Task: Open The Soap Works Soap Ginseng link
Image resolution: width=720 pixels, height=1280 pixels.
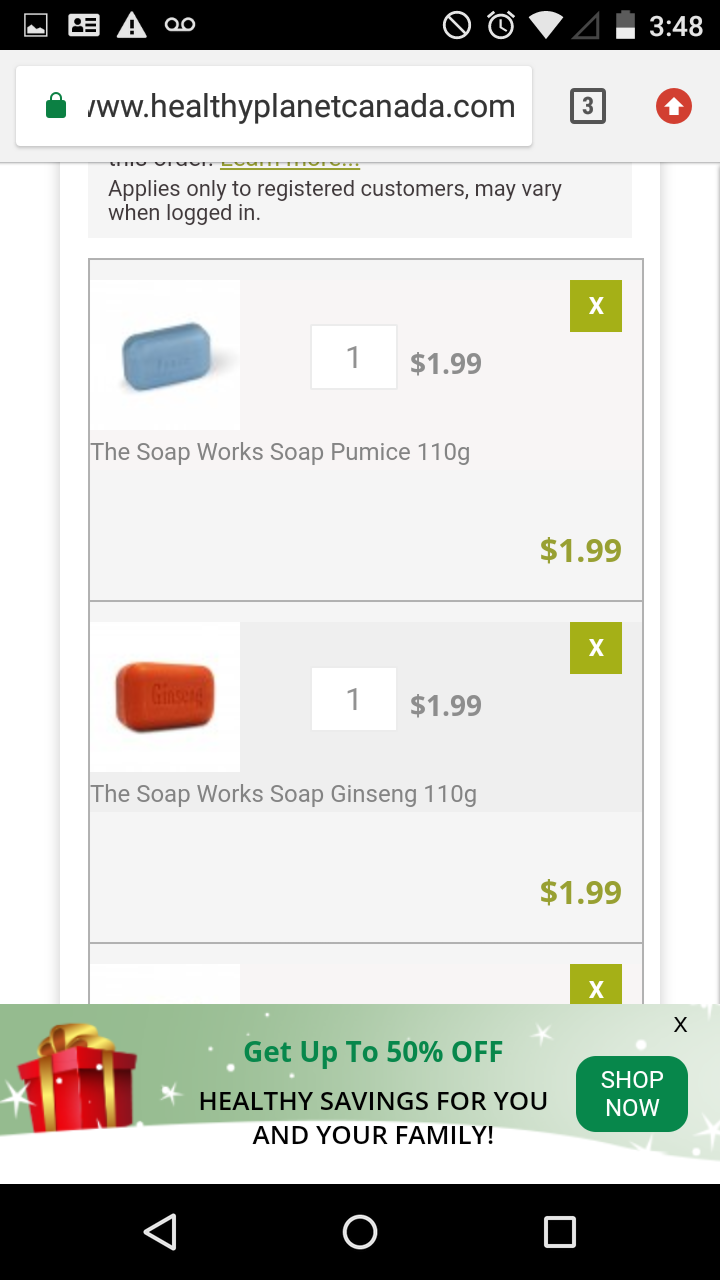Action: tap(283, 794)
